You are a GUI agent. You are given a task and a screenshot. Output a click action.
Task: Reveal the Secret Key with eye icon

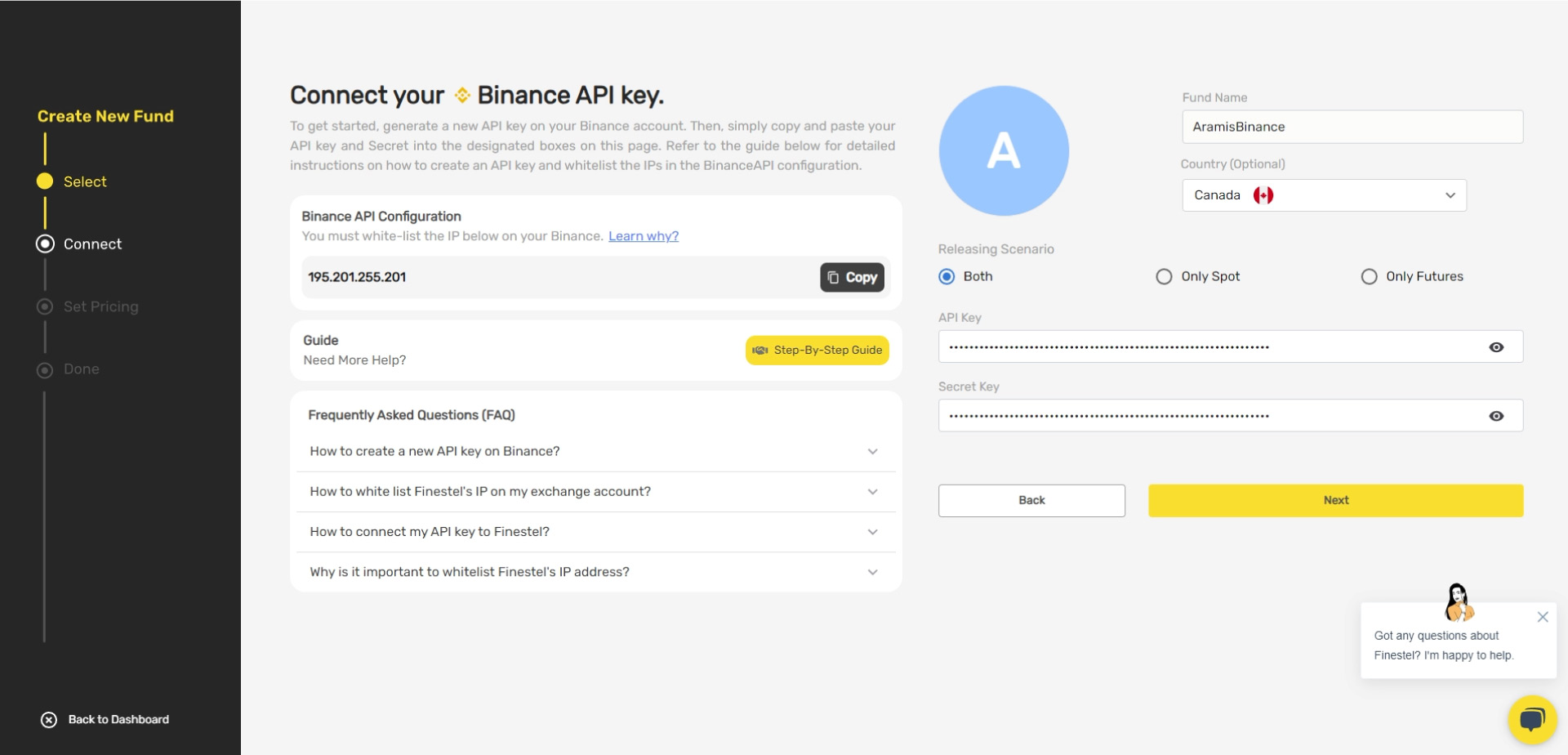pyautogui.click(x=1496, y=416)
